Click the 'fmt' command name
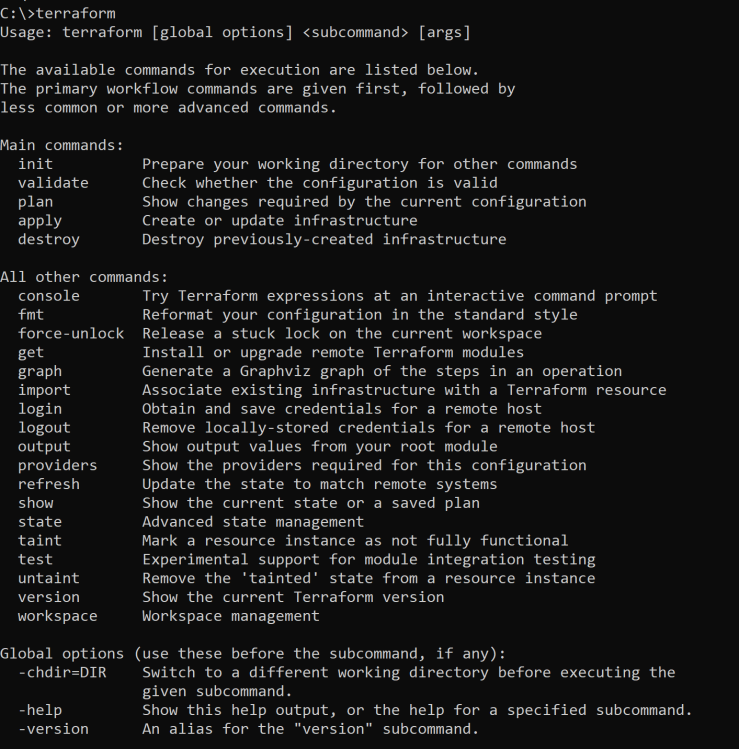 coord(31,315)
